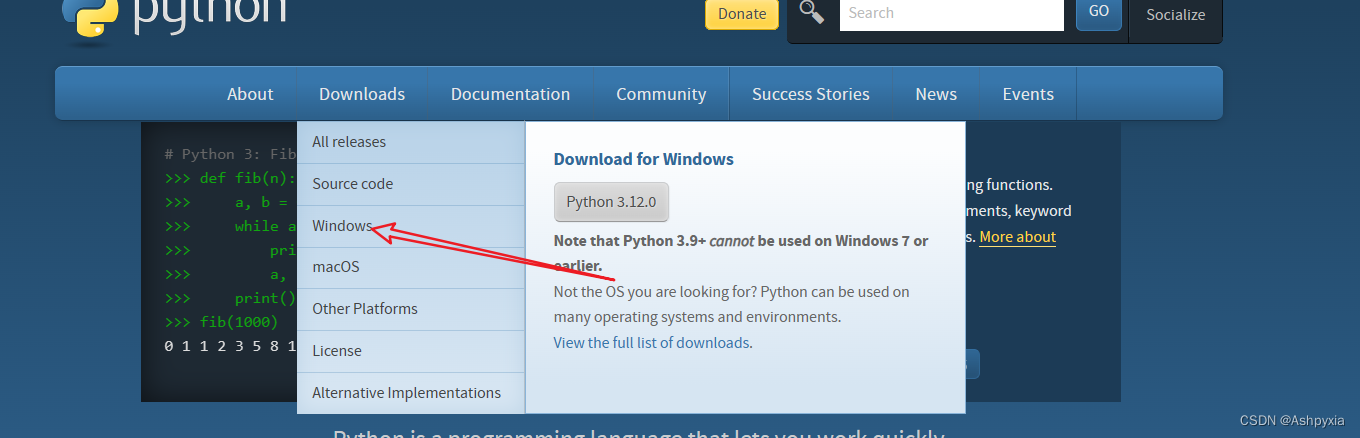Select All releases in Downloads menu
The width and height of the screenshot is (1360, 438).
(x=411, y=142)
